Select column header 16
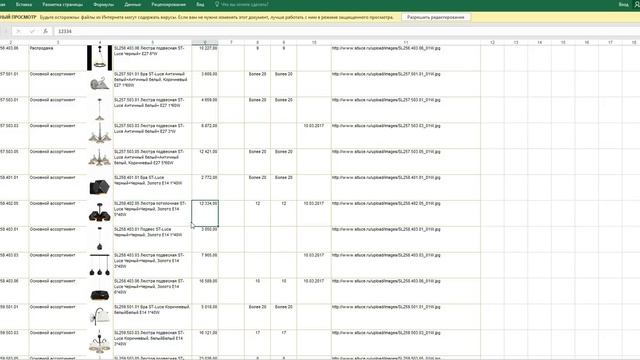The width and height of the screenshot is (640, 360). tap(587, 42)
